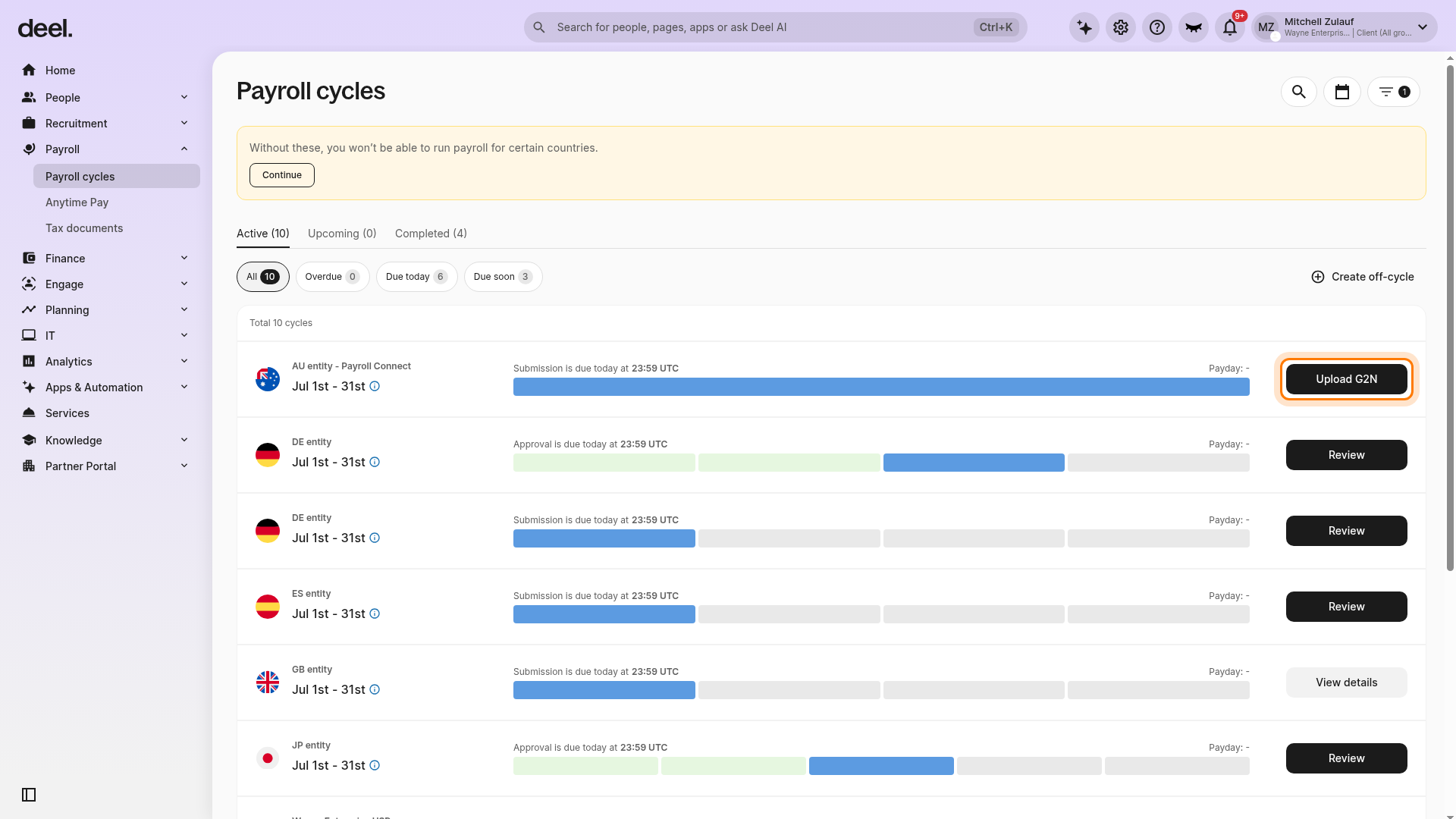Click the Services bell icon

[29, 413]
